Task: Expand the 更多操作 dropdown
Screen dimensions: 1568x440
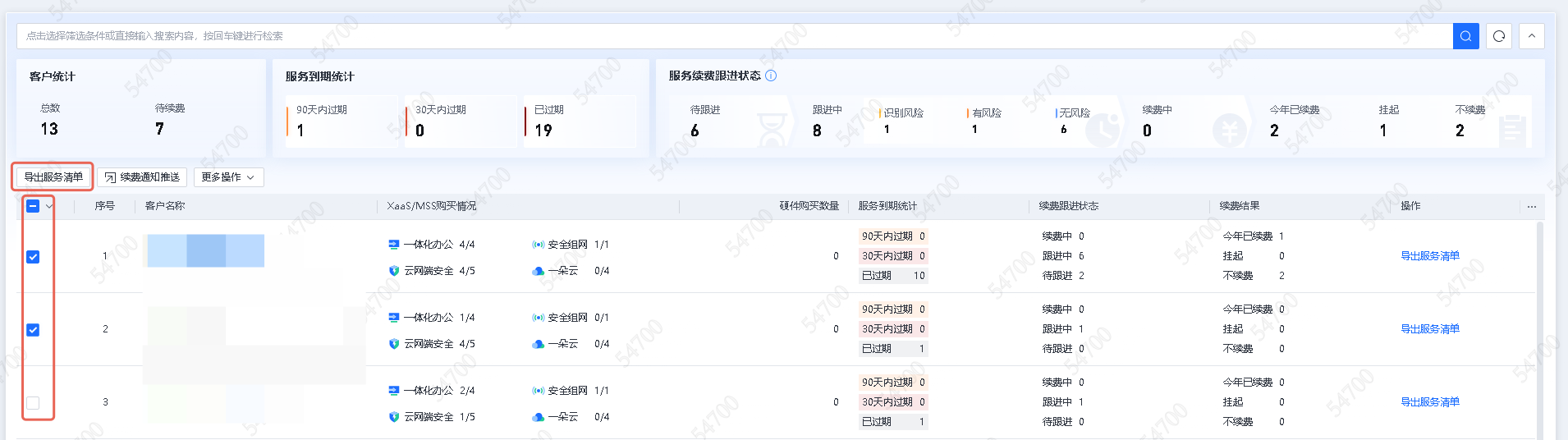Action: pos(228,177)
